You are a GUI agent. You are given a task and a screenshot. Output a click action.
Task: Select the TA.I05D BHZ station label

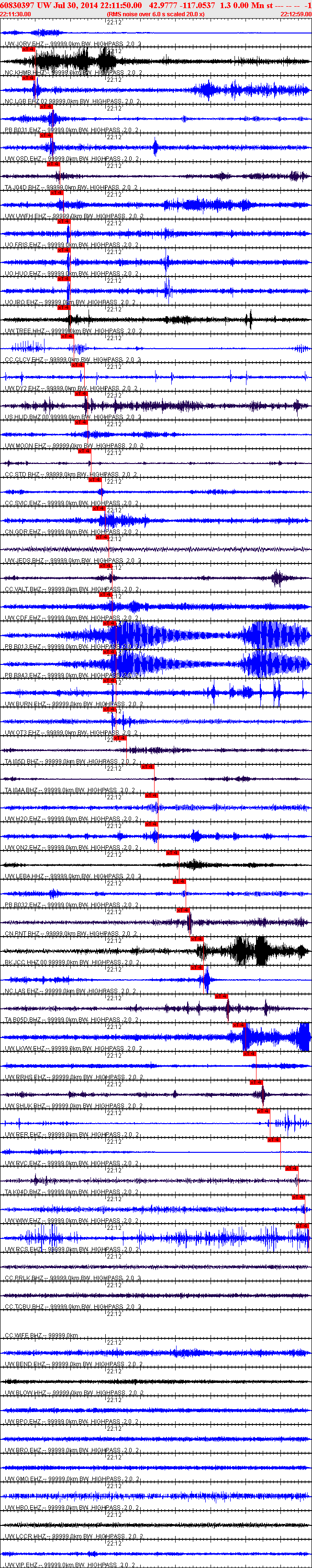coord(70,762)
